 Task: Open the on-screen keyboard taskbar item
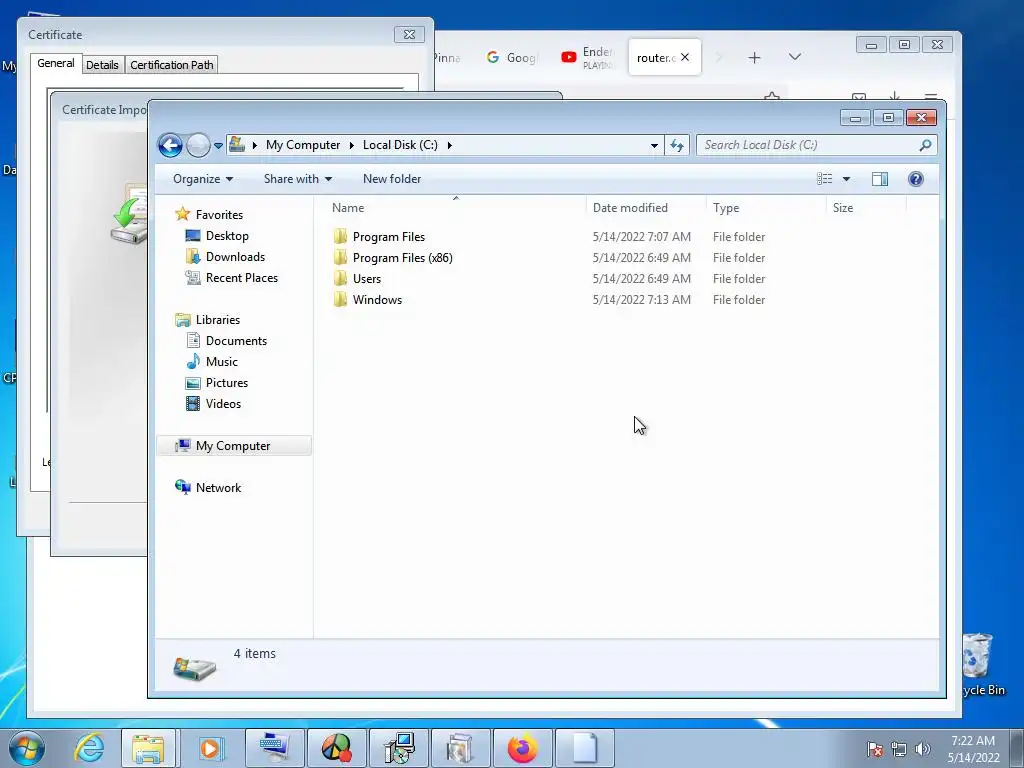(x=274, y=748)
